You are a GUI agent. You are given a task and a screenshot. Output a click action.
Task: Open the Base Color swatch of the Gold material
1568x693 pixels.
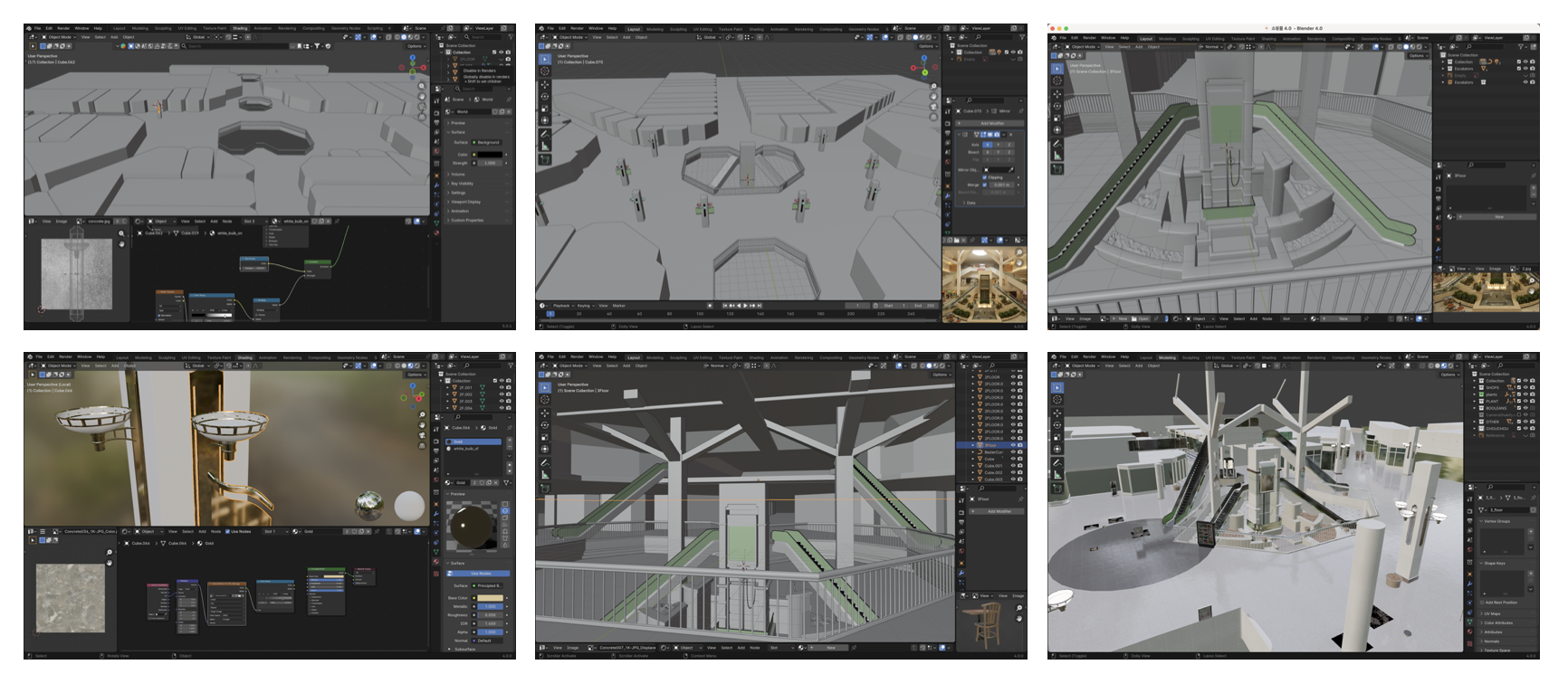[490, 598]
